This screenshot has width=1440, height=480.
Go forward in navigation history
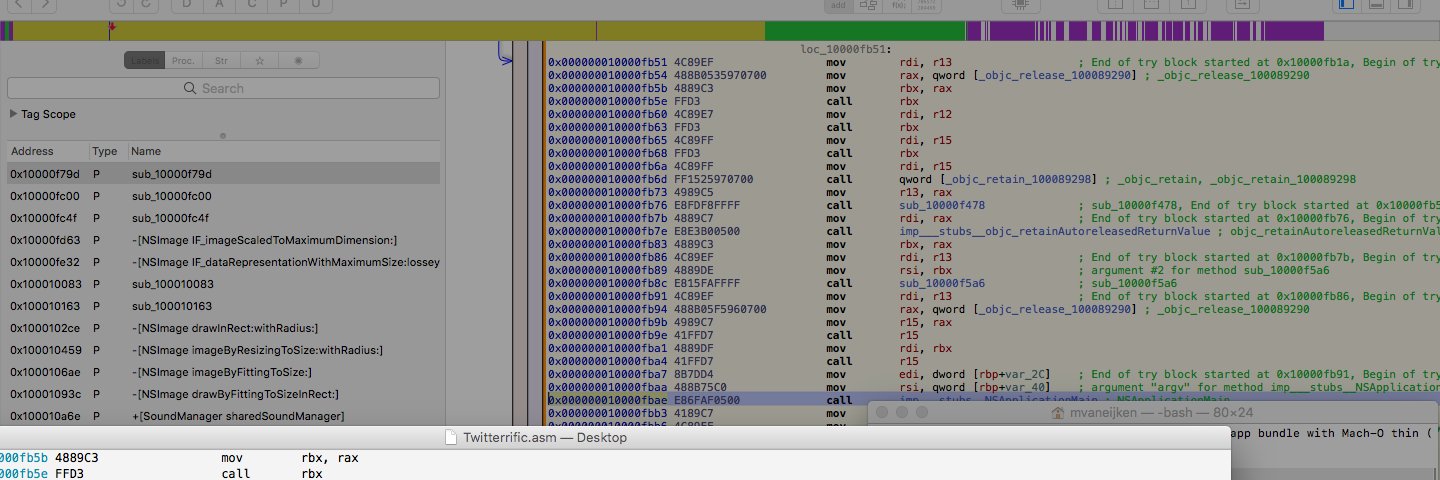point(45,5)
